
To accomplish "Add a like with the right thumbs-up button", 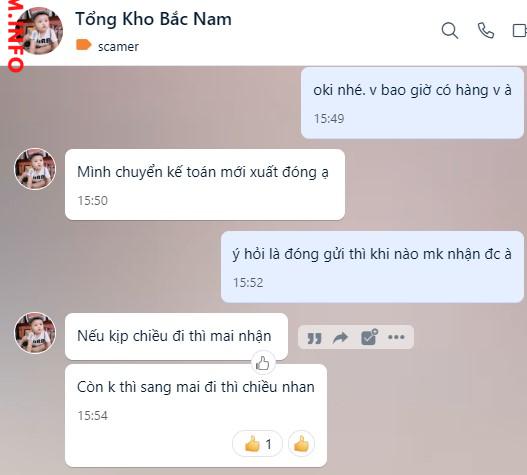I will (301, 444).
